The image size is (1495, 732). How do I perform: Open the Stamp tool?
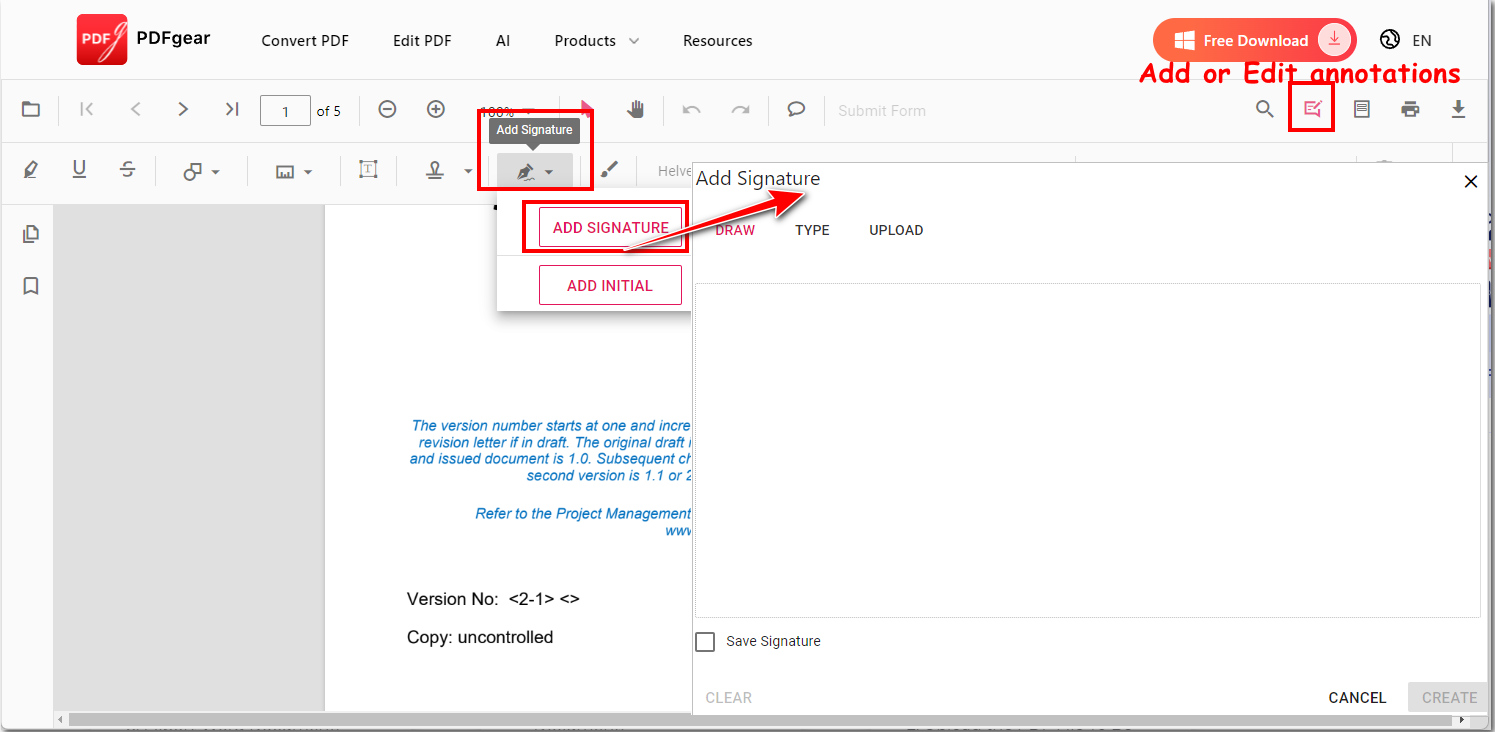(434, 170)
